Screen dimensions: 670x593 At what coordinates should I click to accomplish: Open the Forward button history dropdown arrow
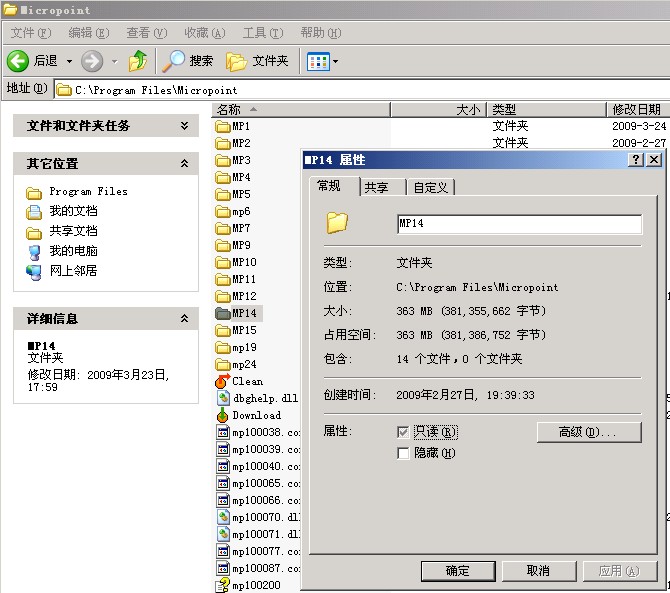coord(114,62)
